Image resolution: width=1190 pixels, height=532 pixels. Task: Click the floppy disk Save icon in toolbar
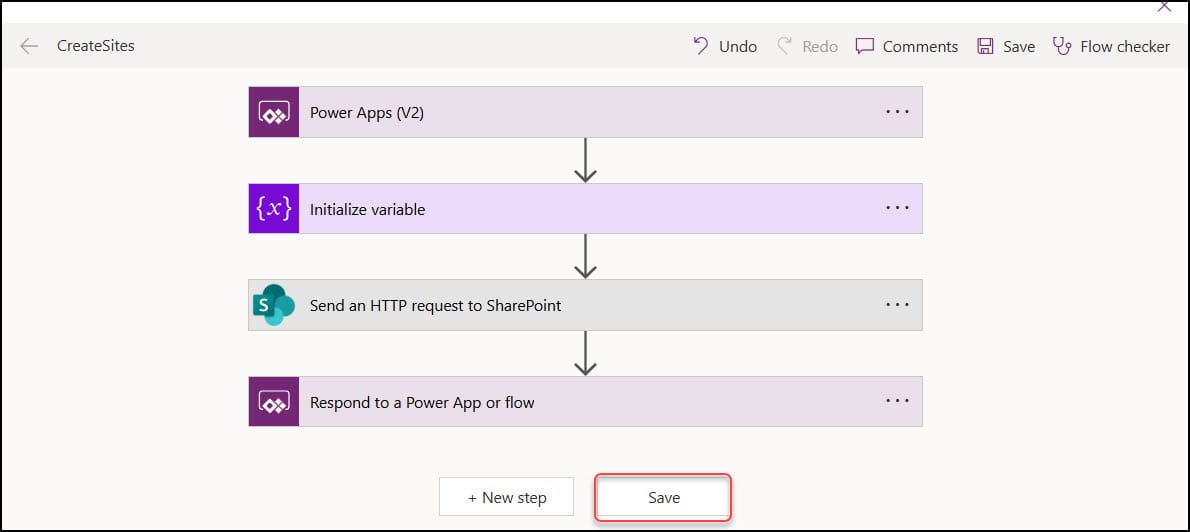(x=985, y=46)
